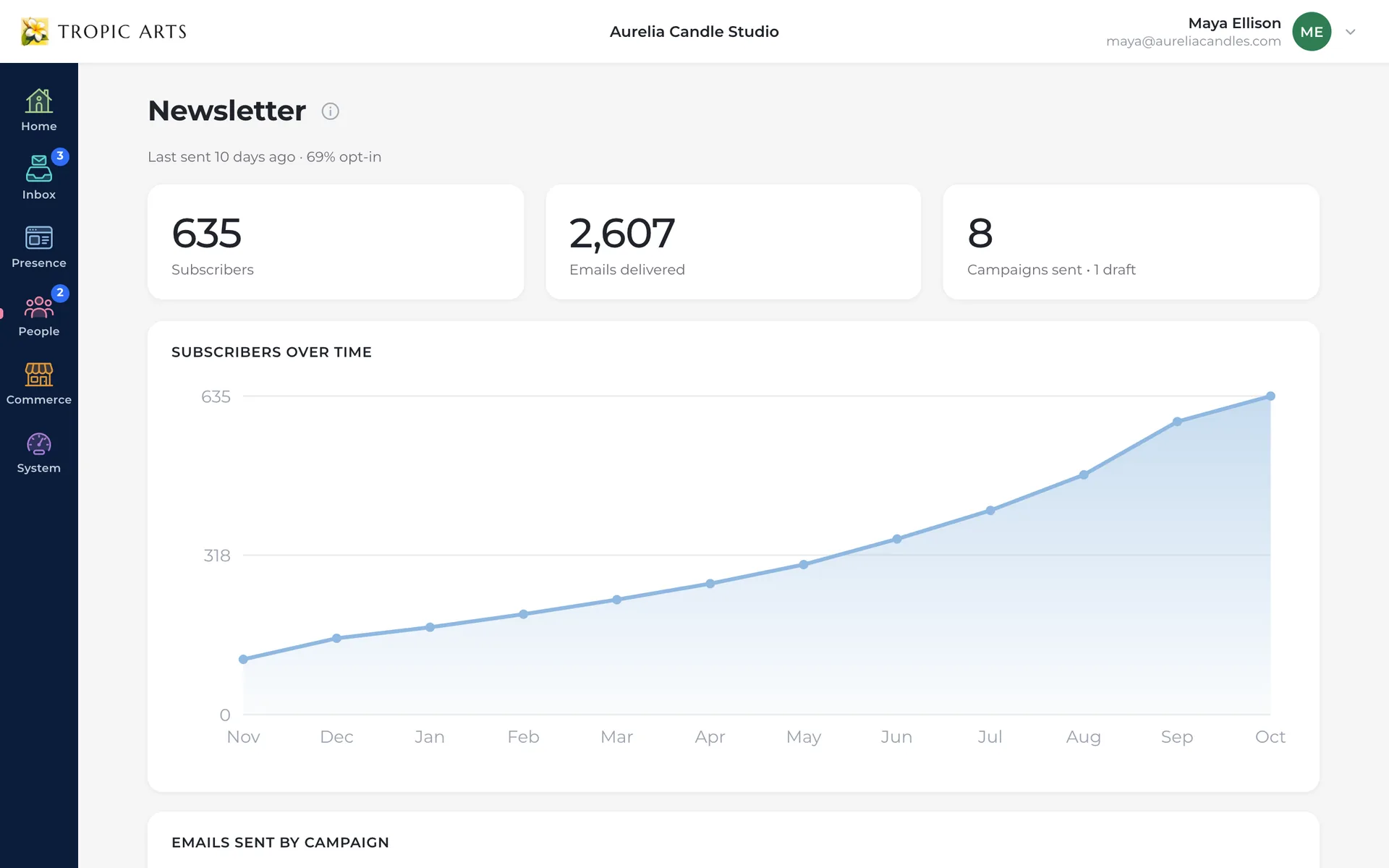
Task: Click the Mar data point on chart
Action: (x=616, y=600)
